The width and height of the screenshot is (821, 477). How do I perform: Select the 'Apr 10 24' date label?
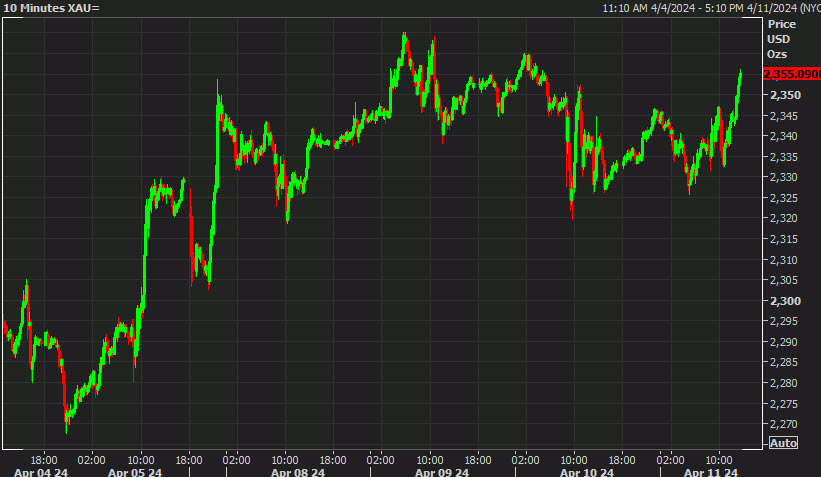[x=586, y=472]
